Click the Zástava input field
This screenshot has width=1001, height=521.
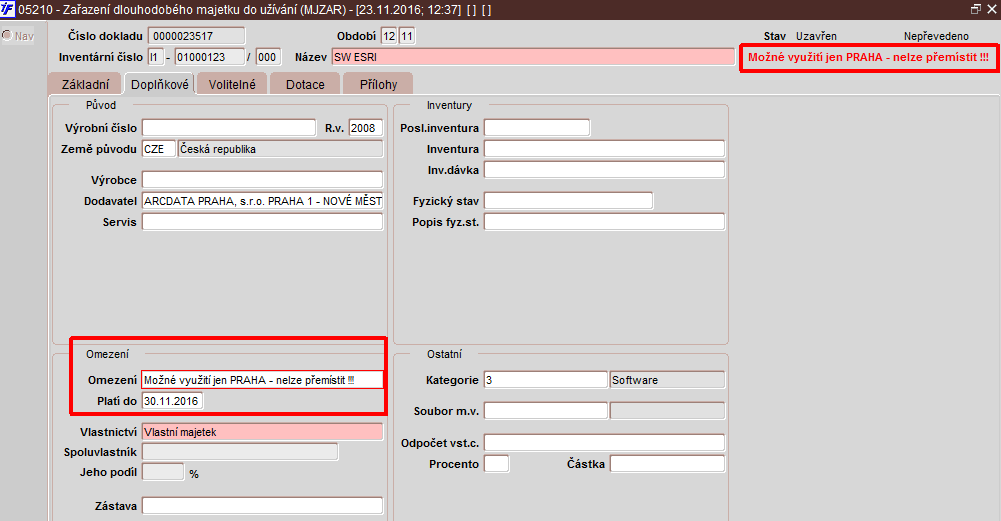coord(262,506)
